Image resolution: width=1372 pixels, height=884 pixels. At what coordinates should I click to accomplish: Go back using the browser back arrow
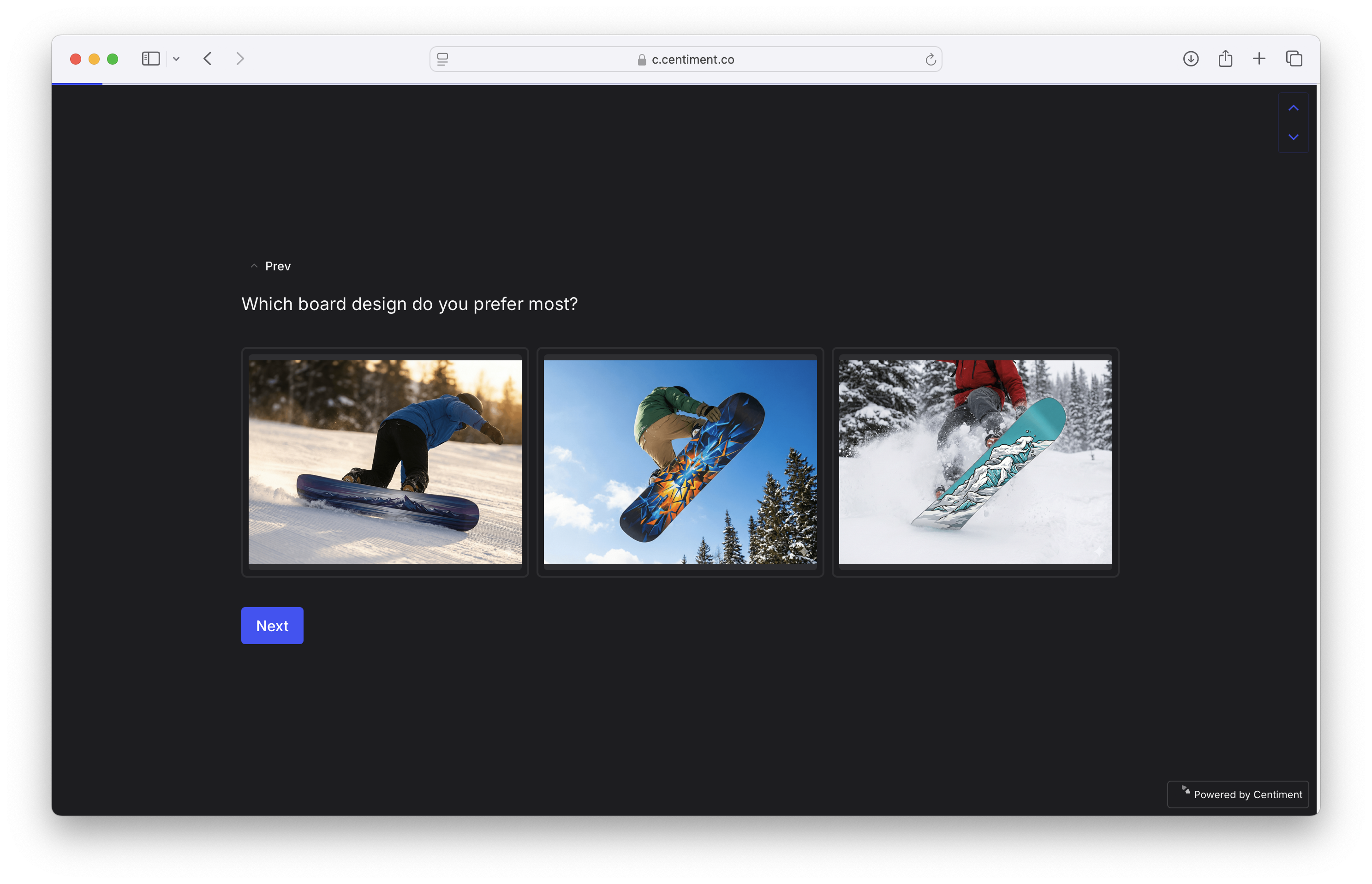[x=208, y=59]
